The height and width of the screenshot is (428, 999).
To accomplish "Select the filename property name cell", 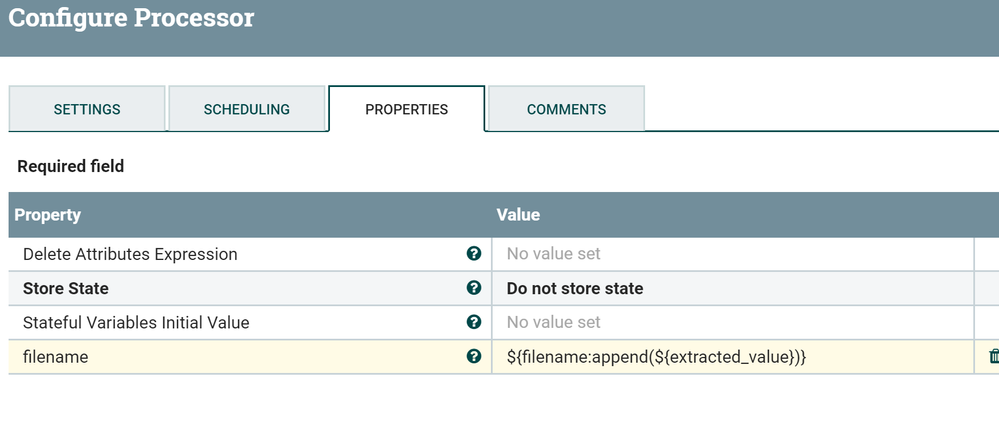I will click(55, 356).
